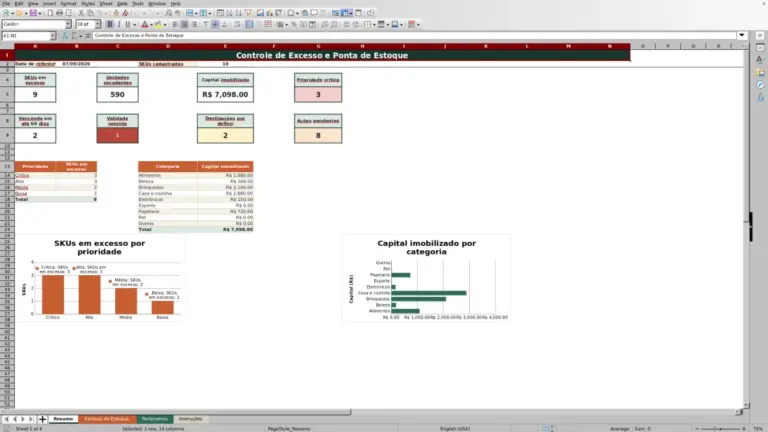Viewport: 768px width, 432px height.
Task: Click the Merge and Center Cells icon
Action: click(249, 24)
